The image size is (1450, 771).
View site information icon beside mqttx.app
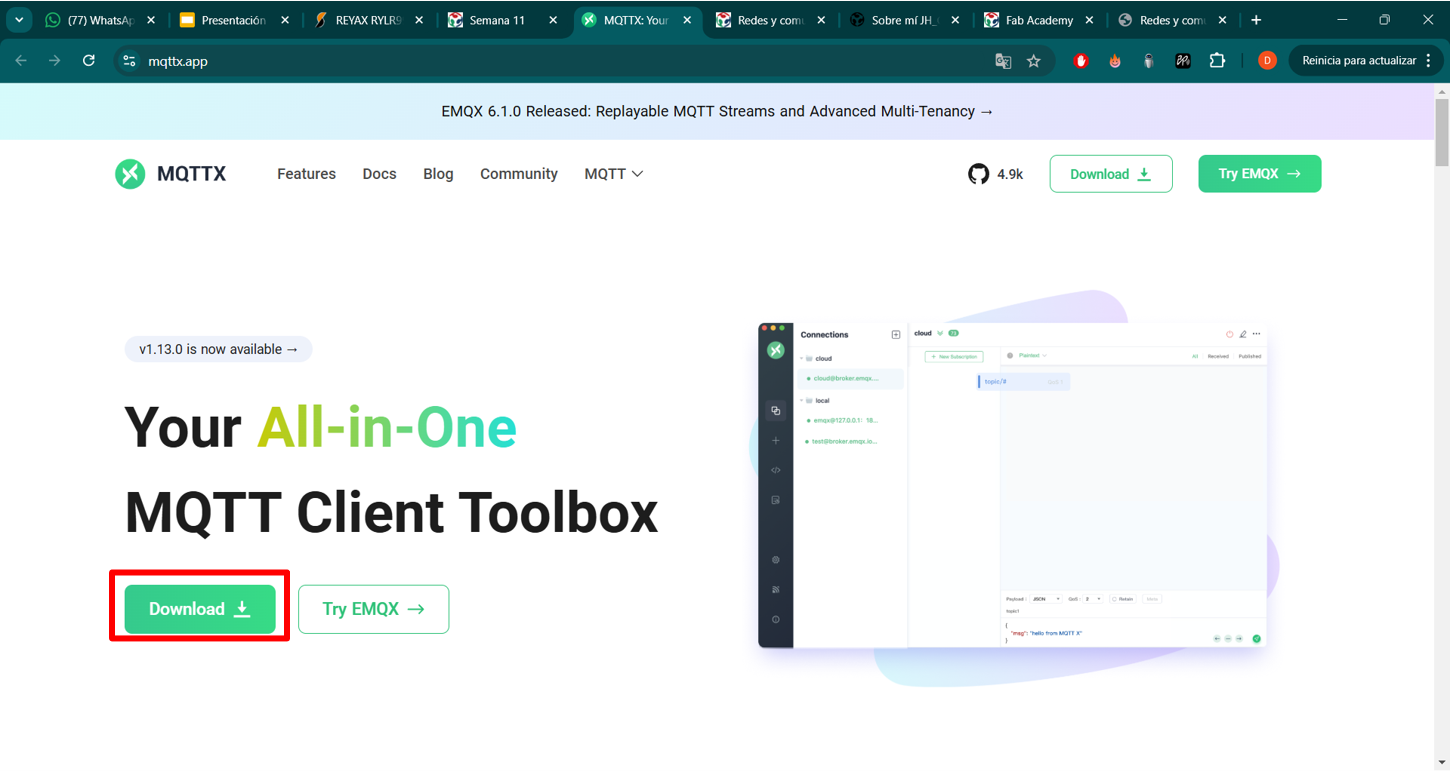[129, 61]
